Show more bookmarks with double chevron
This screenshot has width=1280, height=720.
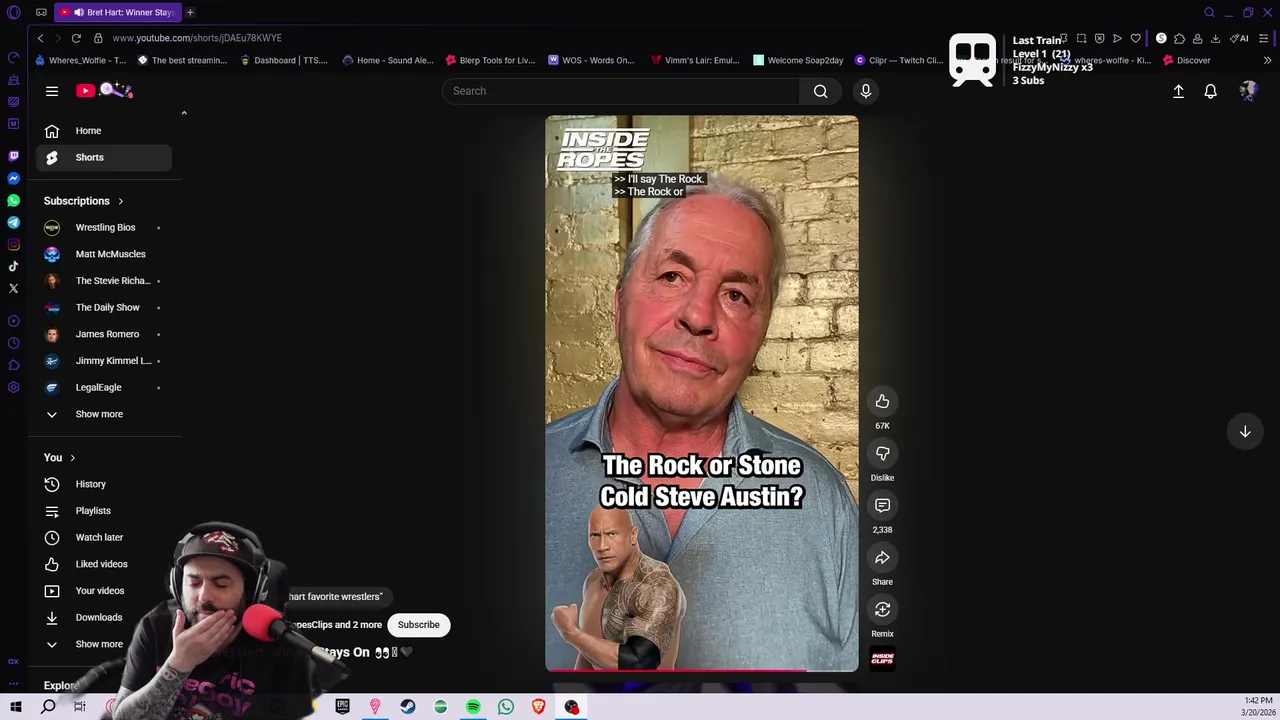tap(1267, 60)
